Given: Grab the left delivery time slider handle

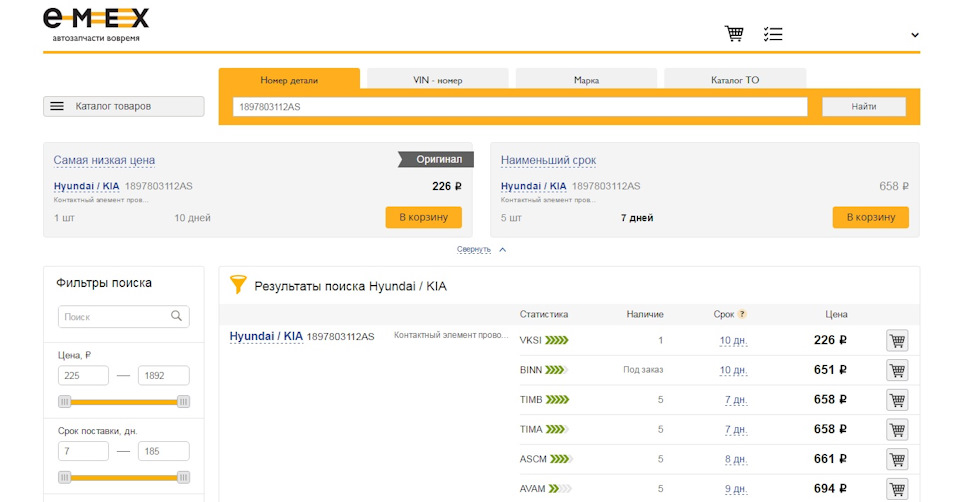Looking at the screenshot, I should 64,478.
